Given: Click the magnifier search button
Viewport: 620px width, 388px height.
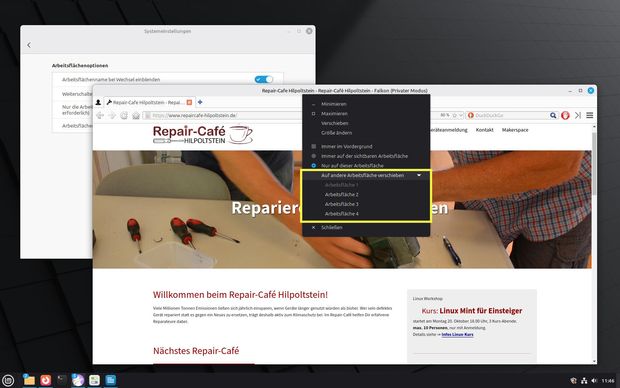Looking at the screenshot, I should click(x=553, y=115).
